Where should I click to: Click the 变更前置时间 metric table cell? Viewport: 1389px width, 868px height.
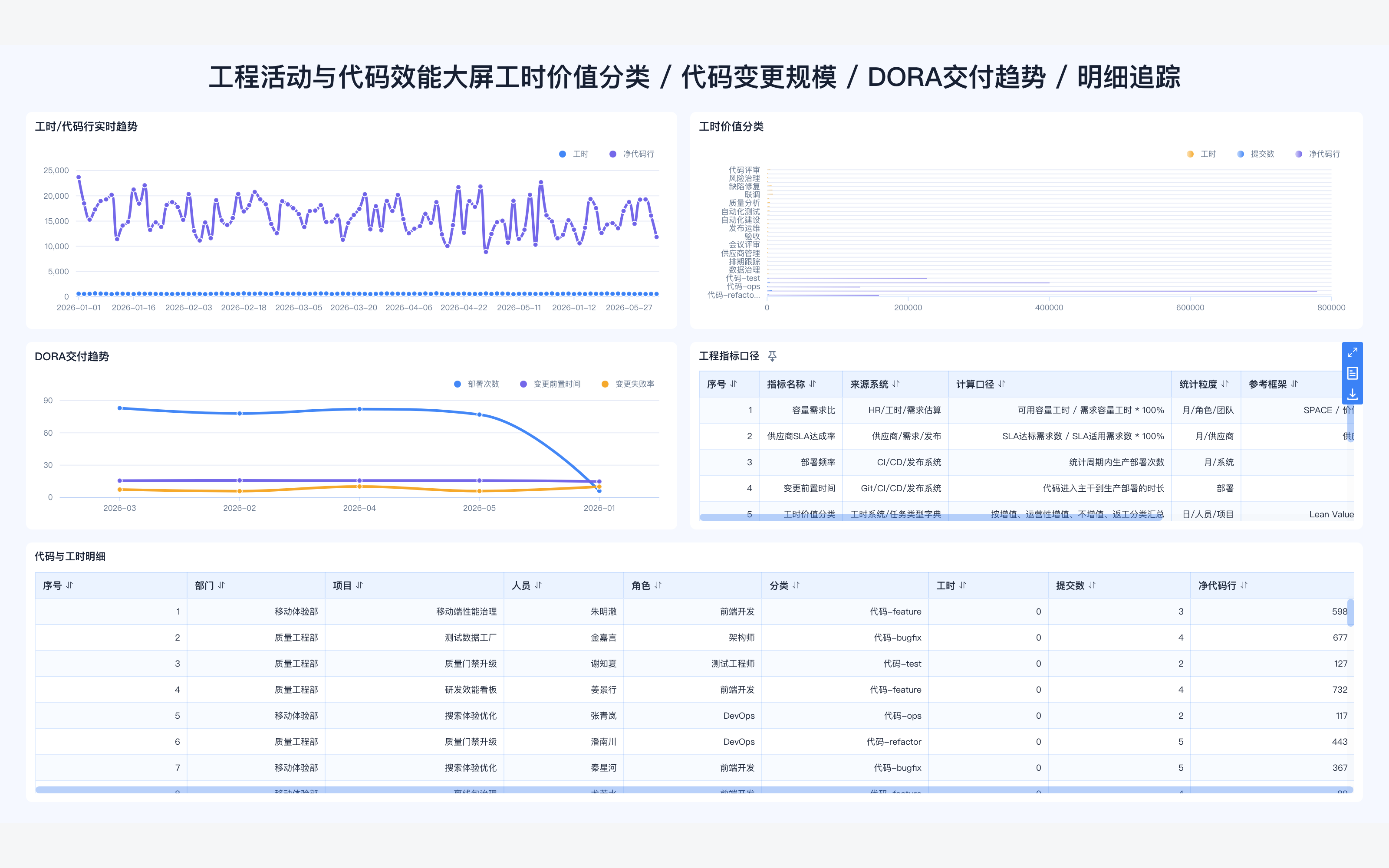[801, 489]
